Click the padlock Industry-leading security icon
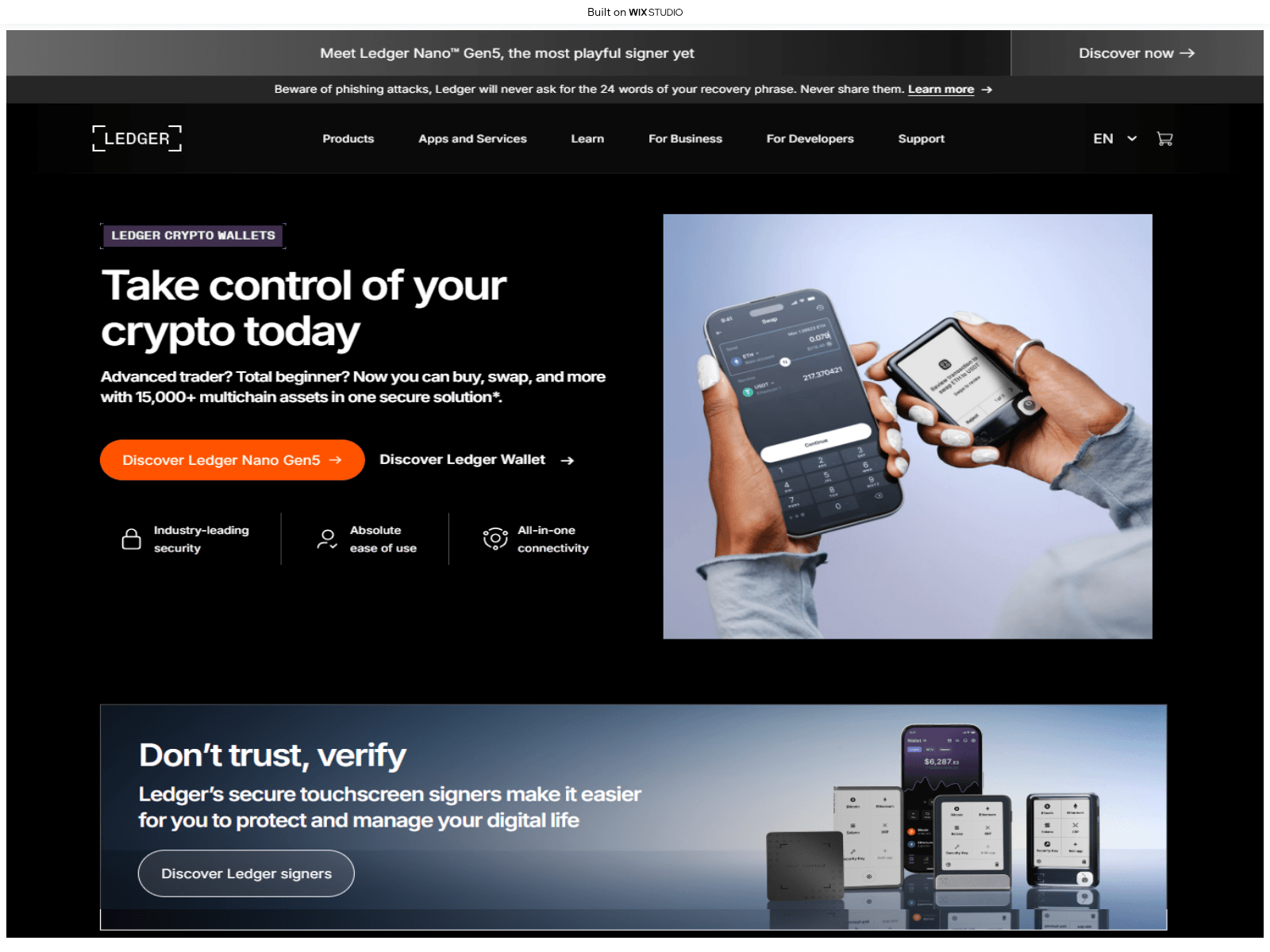The image size is (1270, 952). 132,539
